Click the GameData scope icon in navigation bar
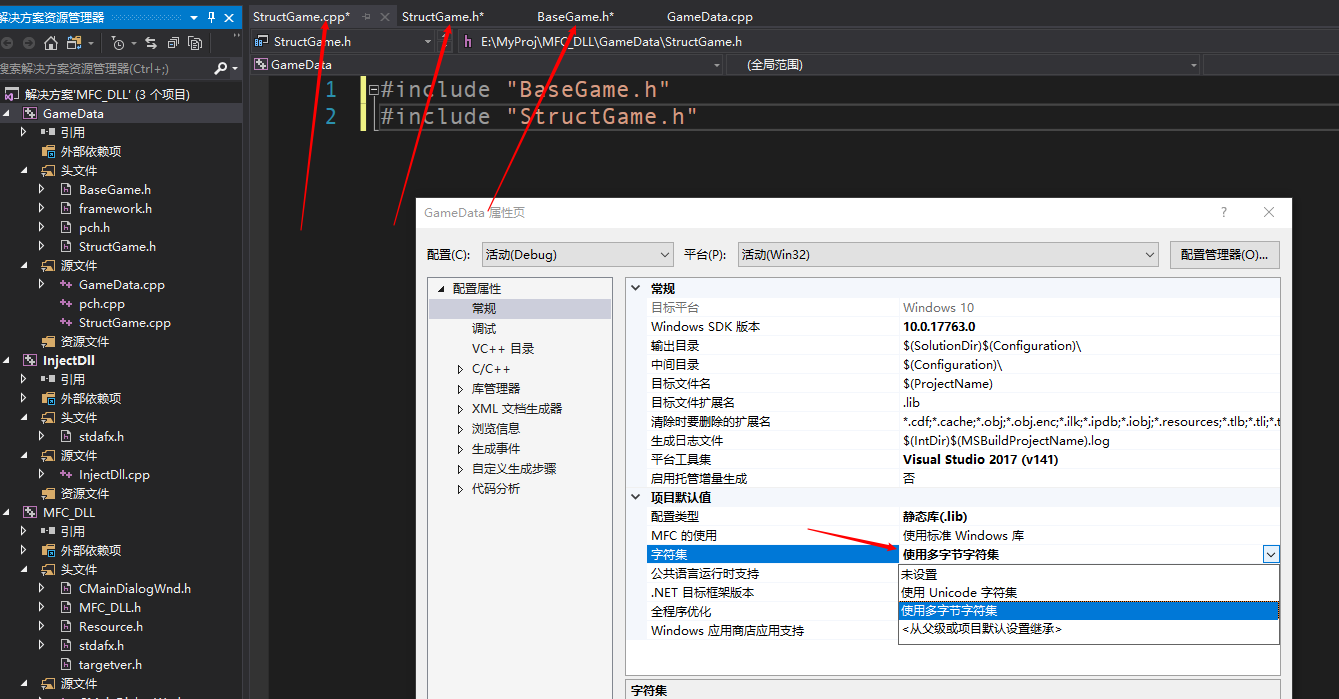 [x=262, y=65]
